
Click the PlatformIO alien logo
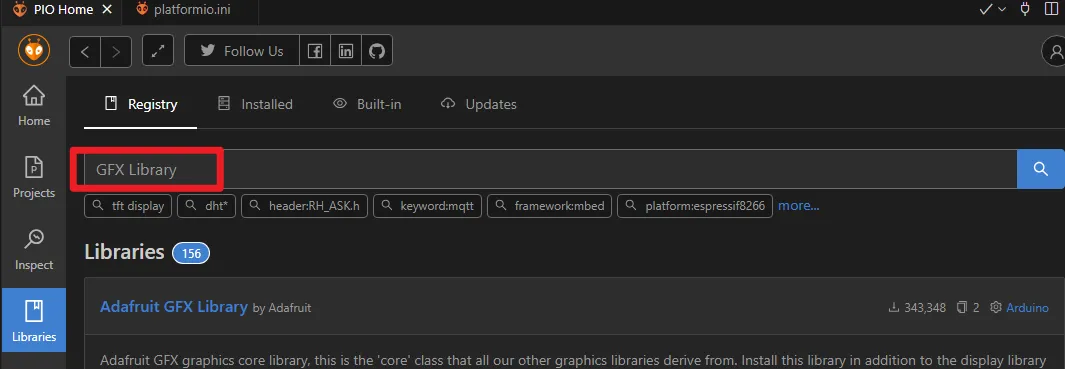point(34,51)
